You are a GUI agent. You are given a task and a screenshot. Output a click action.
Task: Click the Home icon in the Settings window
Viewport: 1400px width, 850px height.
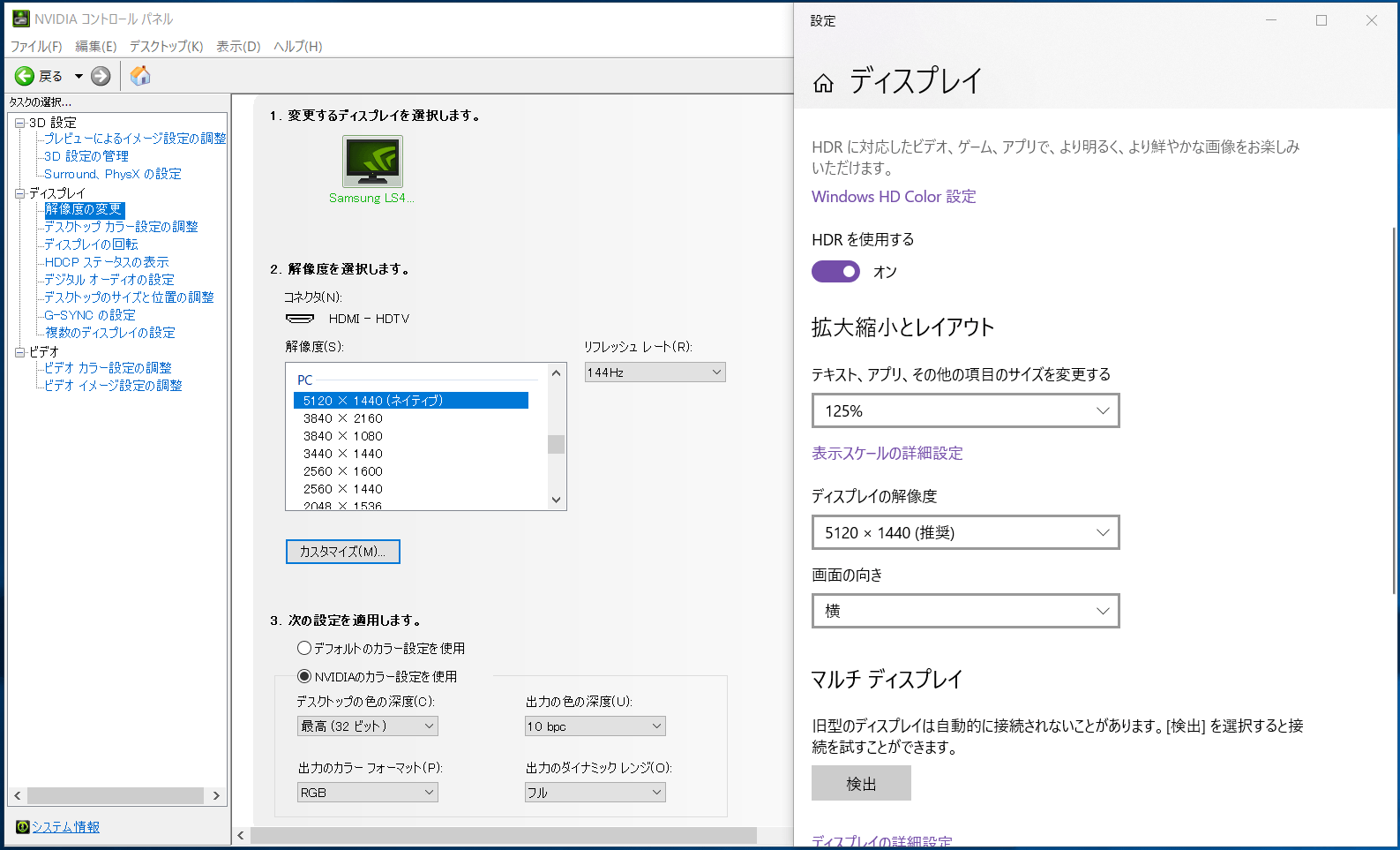click(x=823, y=83)
